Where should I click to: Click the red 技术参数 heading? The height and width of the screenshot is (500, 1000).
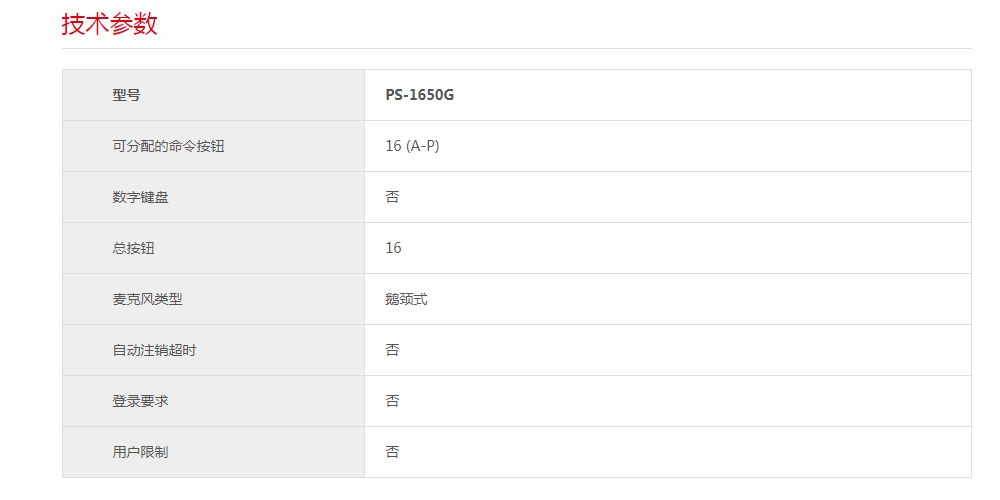coord(110,24)
